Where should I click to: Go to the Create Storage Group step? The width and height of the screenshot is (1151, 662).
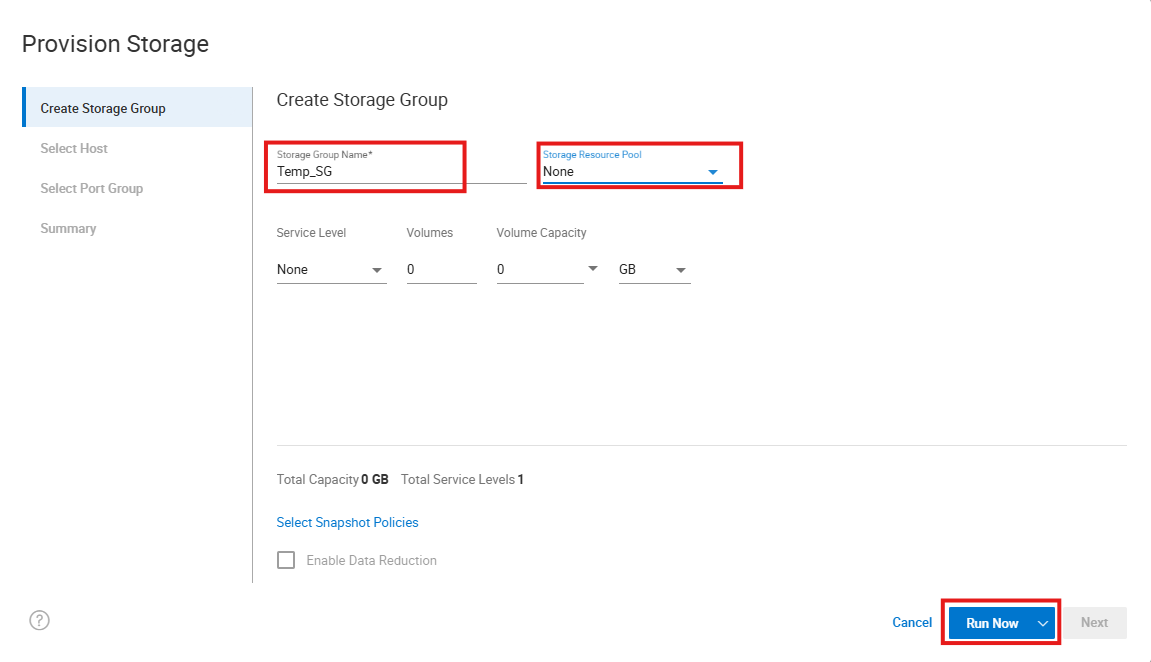[x=103, y=108]
